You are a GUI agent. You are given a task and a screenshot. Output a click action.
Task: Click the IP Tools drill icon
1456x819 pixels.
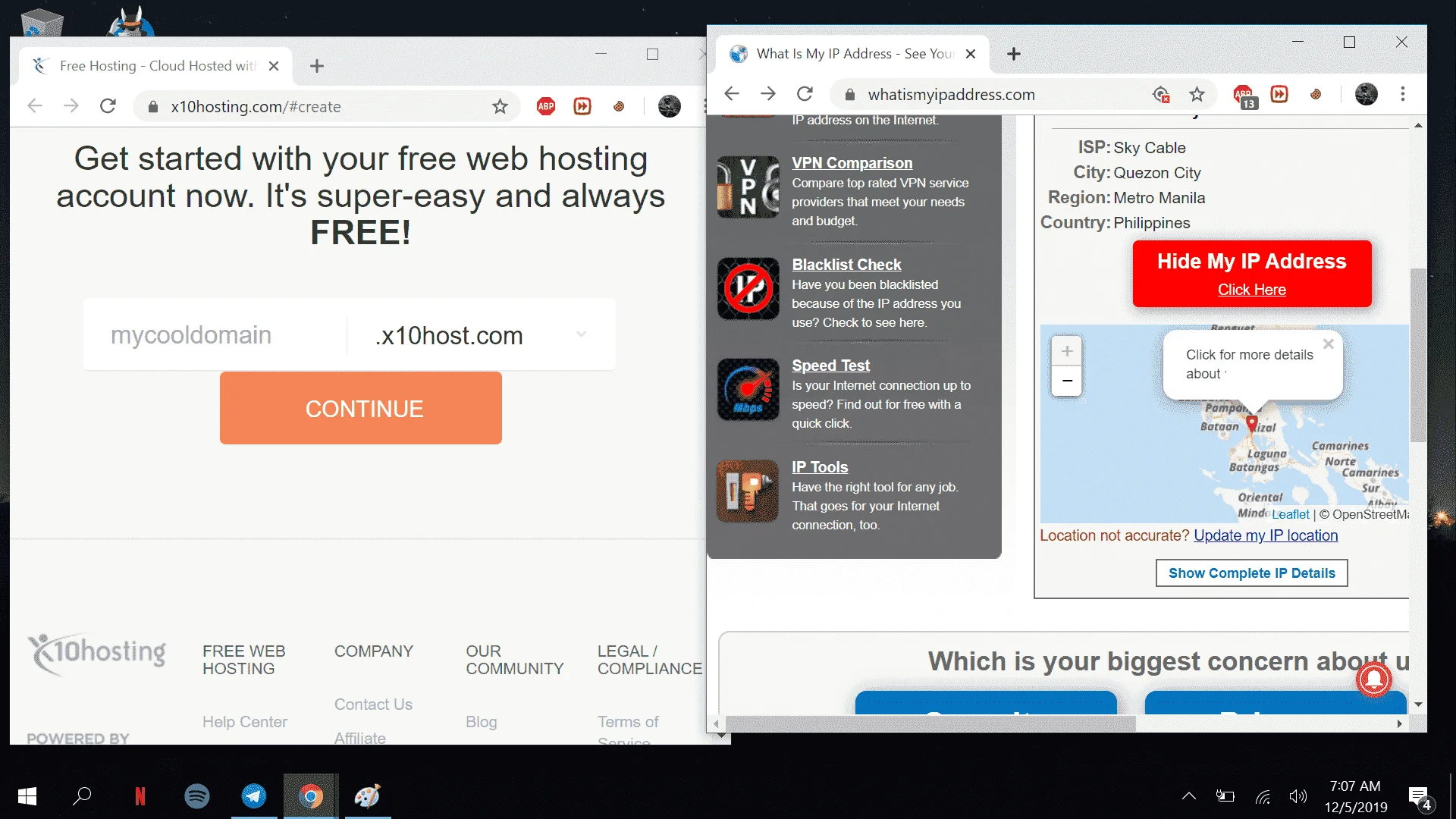pos(748,491)
